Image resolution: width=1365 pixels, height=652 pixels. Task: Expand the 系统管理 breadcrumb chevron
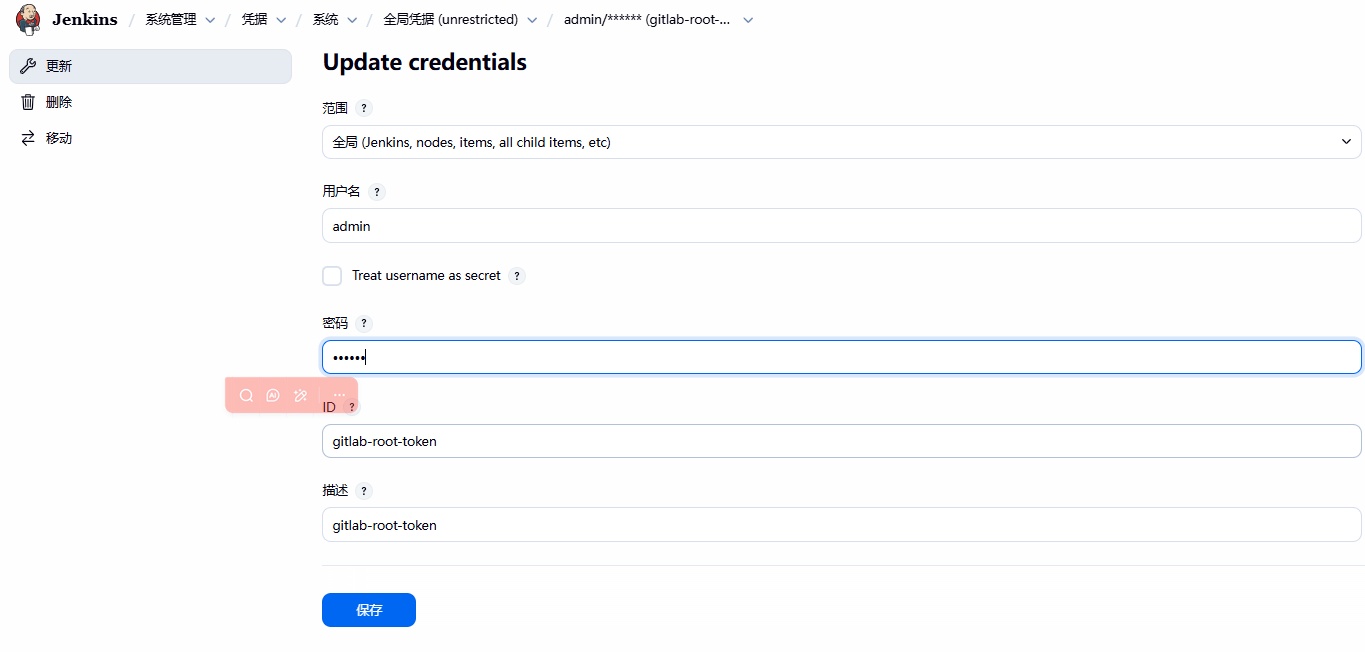(x=210, y=20)
